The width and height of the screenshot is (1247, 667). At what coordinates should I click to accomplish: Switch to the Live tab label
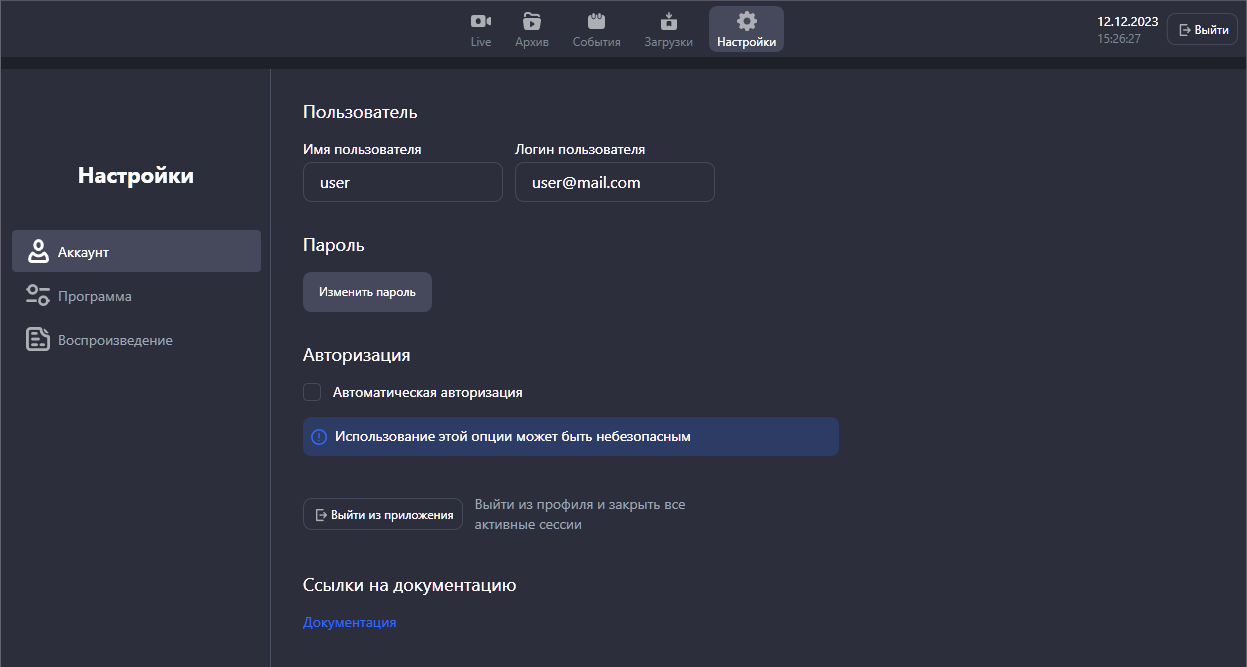pyautogui.click(x=481, y=42)
